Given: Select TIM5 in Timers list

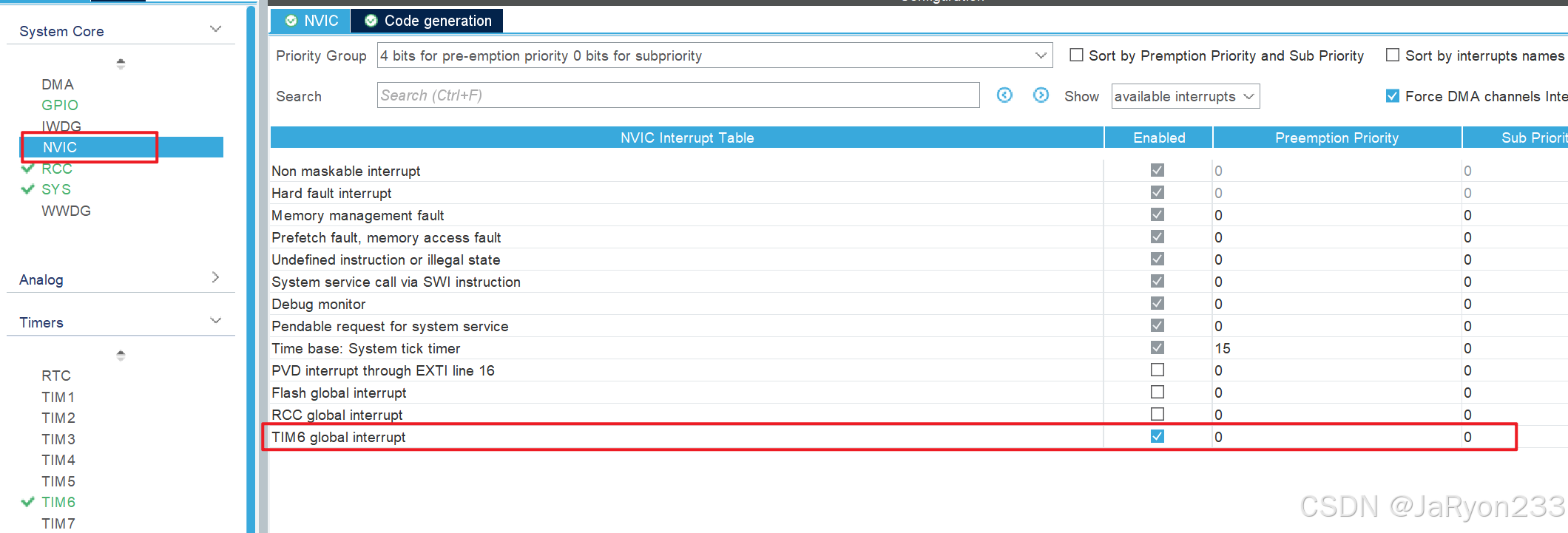Looking at the screenshot, I should coord(58,481).
